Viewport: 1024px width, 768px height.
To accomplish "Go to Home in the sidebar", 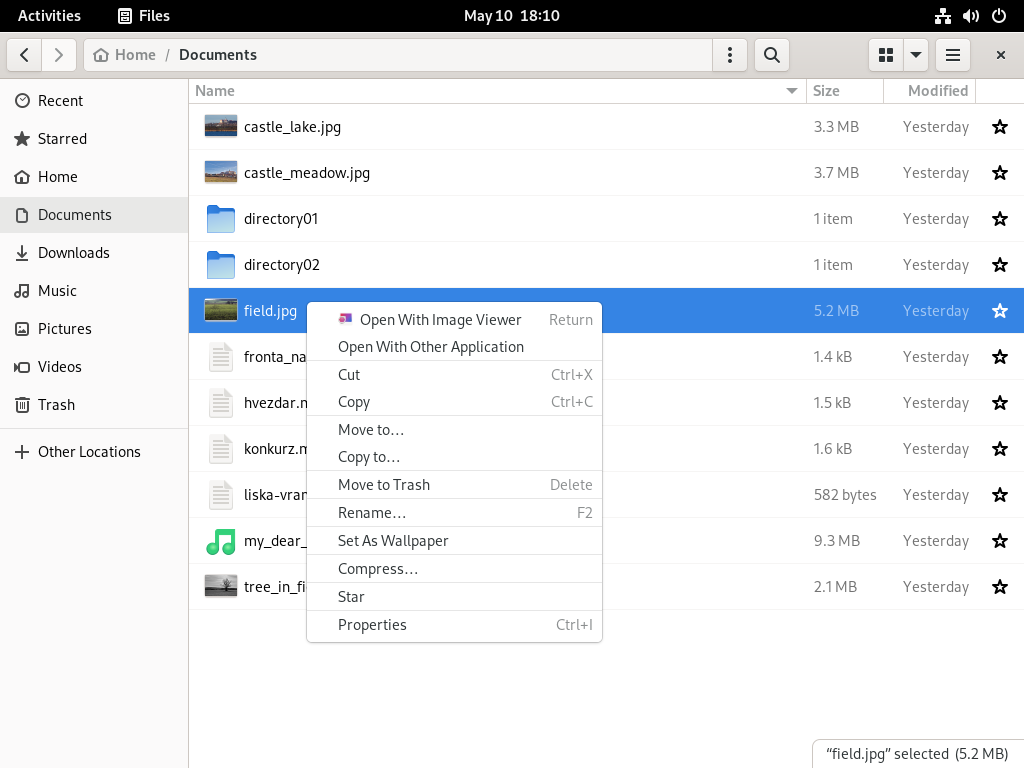I will 94,176.
